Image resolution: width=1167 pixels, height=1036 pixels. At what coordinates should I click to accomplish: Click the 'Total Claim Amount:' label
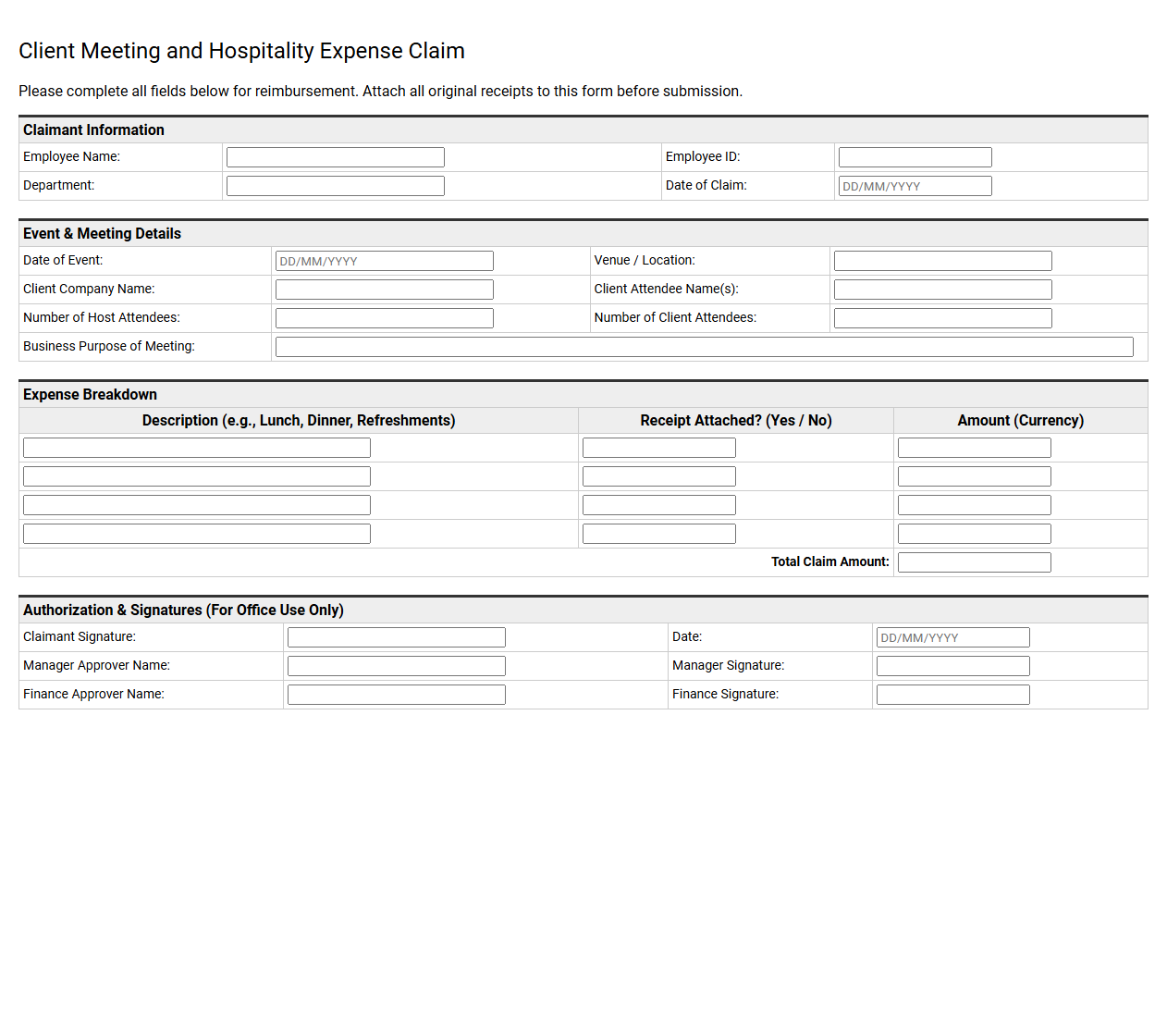[x=830, y=561]
